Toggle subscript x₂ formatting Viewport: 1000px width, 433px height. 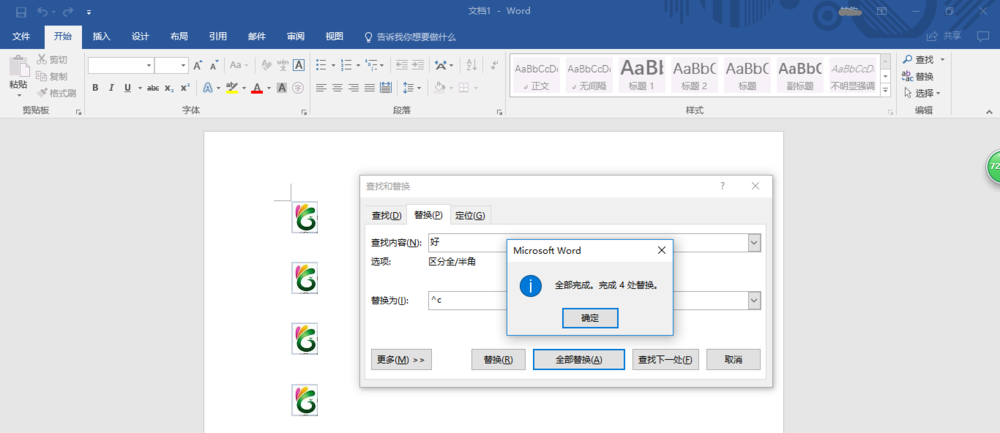[x=169, y=88]
